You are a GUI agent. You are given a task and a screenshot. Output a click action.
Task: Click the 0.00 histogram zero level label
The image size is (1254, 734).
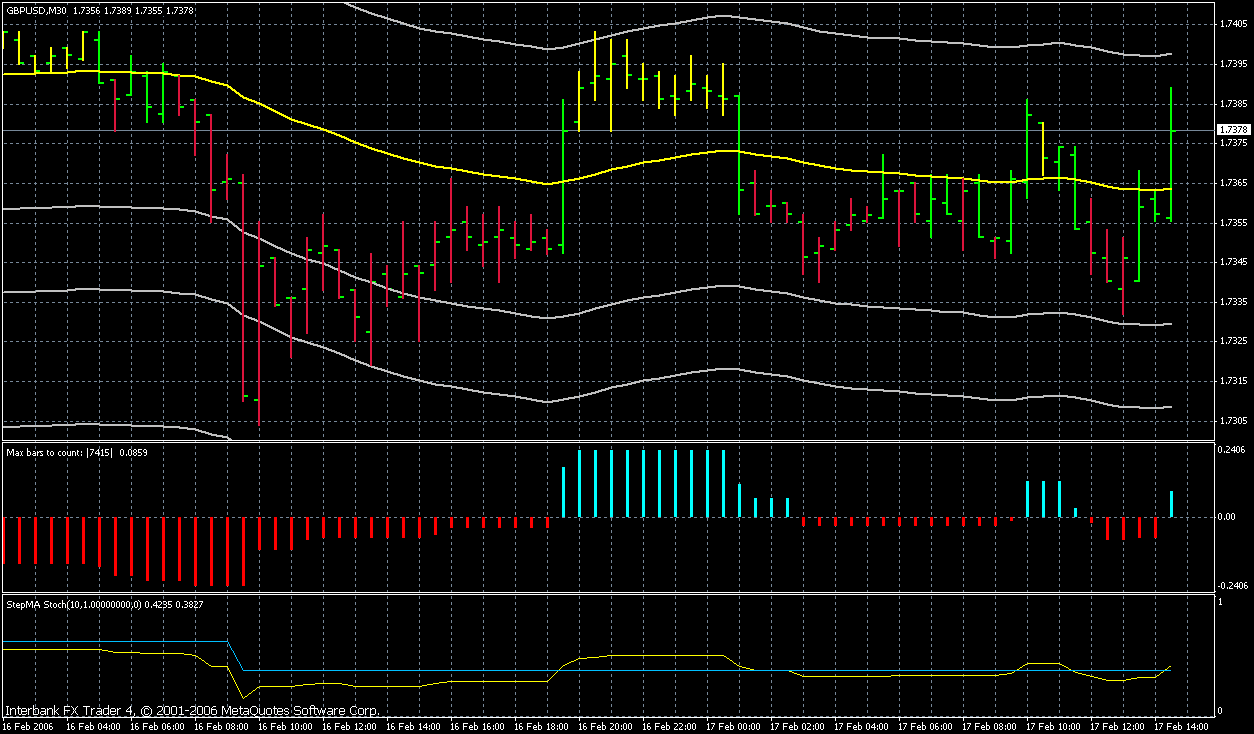1228,517
